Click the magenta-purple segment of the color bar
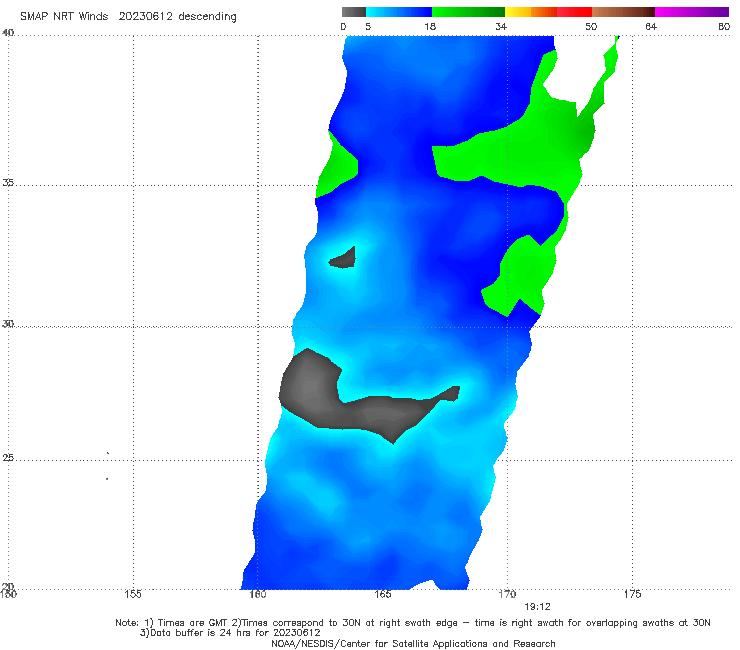 [x=692, y=12]
